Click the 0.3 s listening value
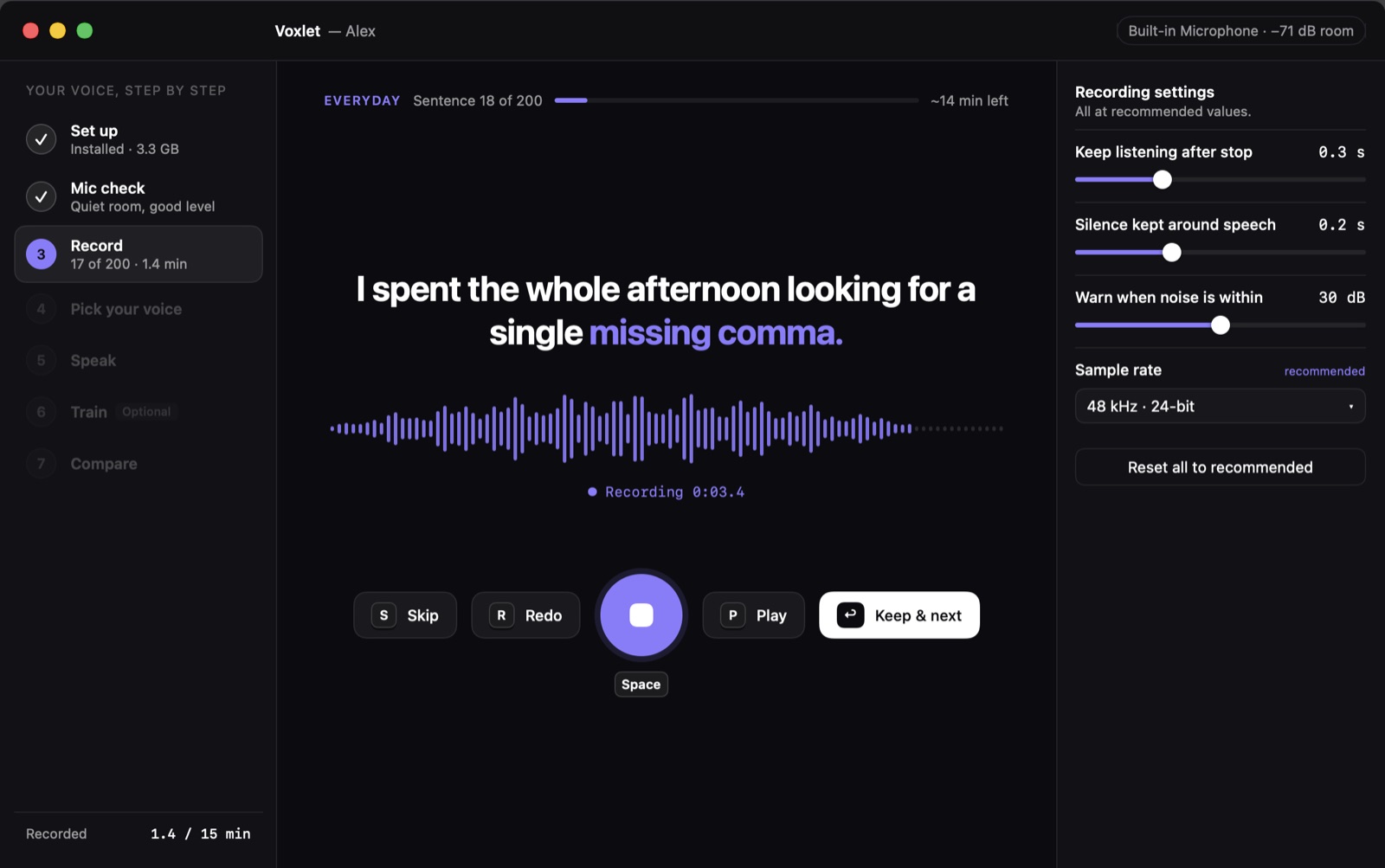 (1341, 152)
